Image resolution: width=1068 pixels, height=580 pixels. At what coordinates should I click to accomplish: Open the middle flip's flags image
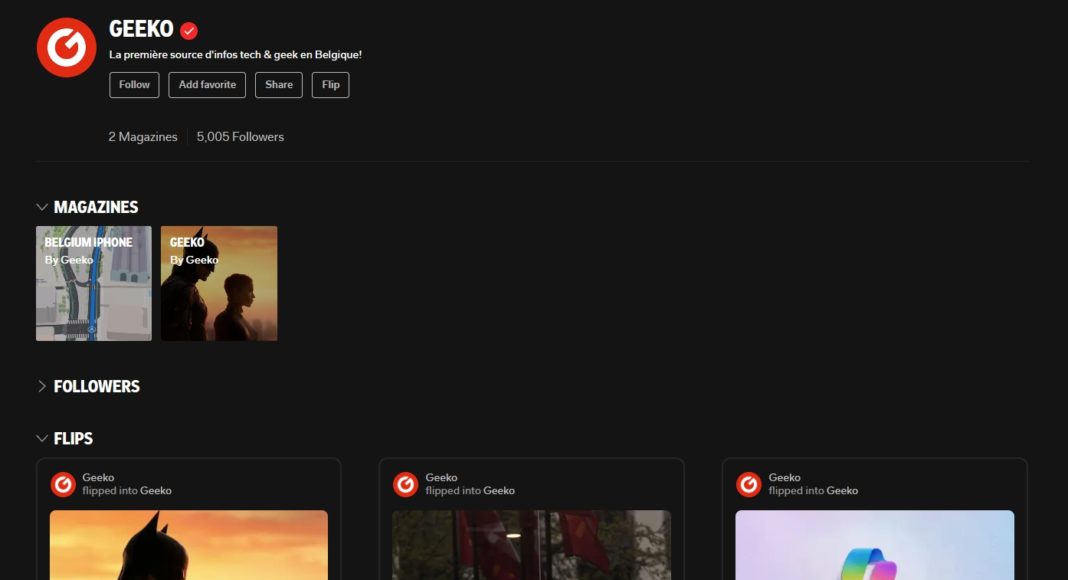[x=531, y=545]
